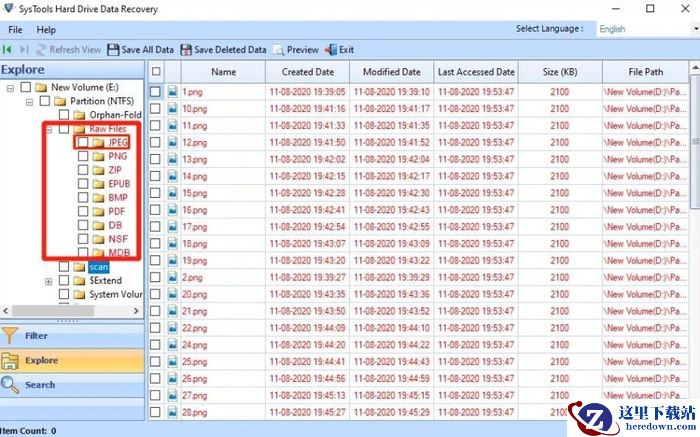Click the Exit door icon

[331, 50]
